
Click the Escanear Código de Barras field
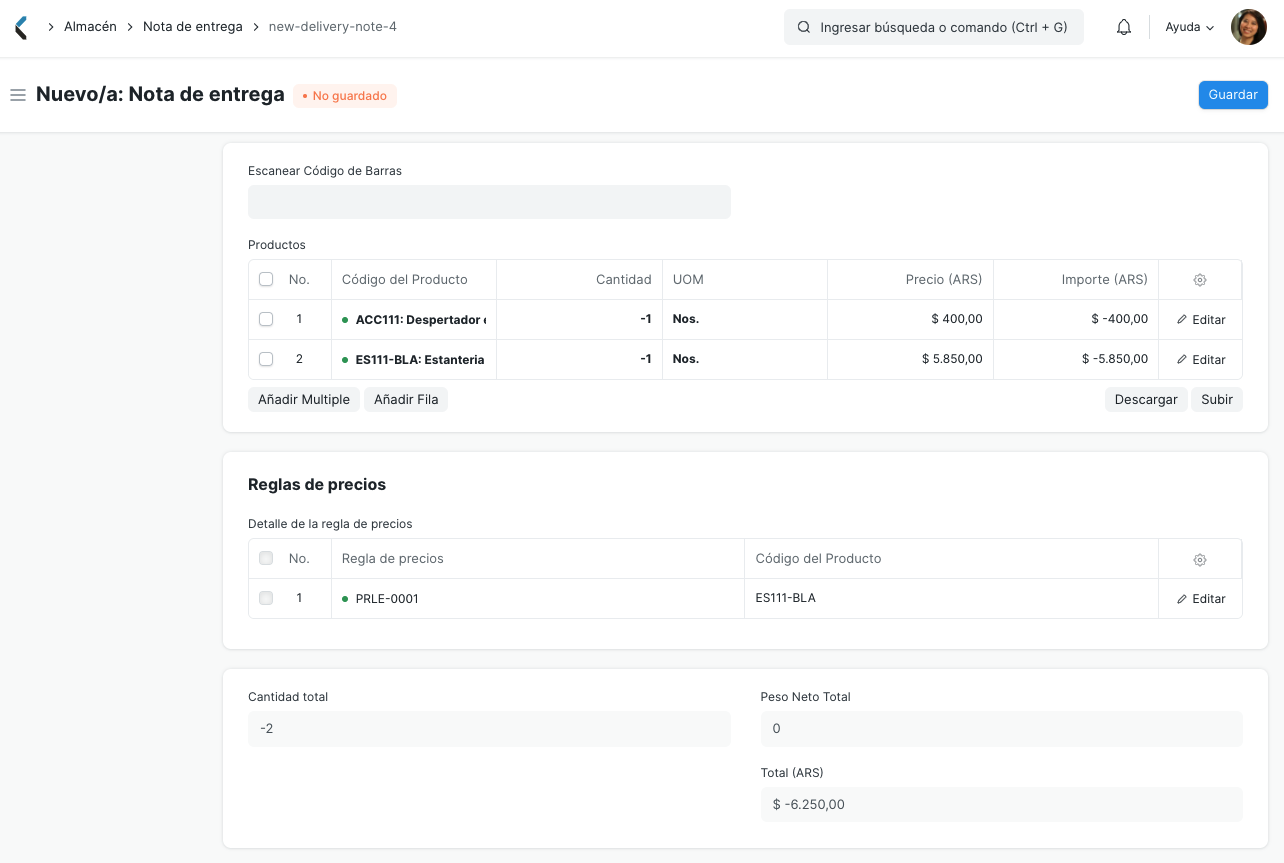tap(489, 202)
